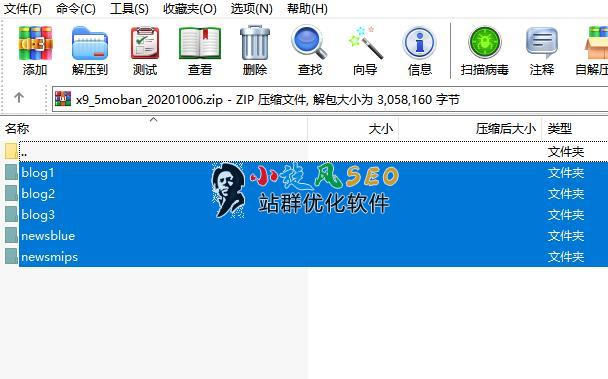
Task: Open the Commands (命令) menu
Action: pyautogui.click(x=76, y=9)
